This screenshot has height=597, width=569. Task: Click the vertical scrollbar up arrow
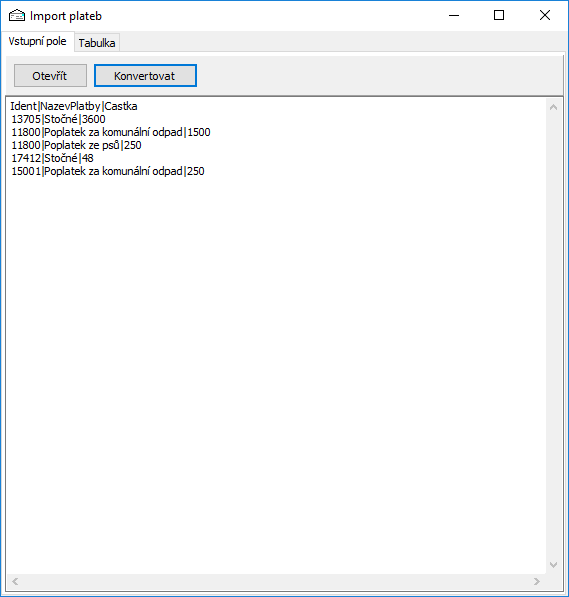(553, 108)
